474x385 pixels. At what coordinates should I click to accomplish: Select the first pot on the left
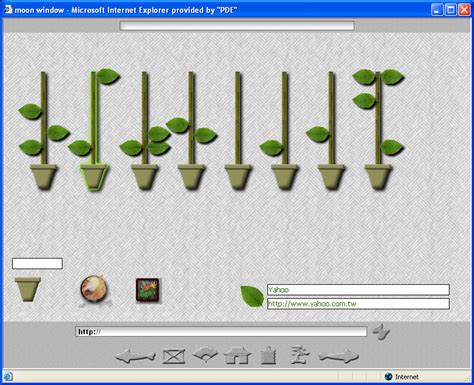(x=44, y=177)
